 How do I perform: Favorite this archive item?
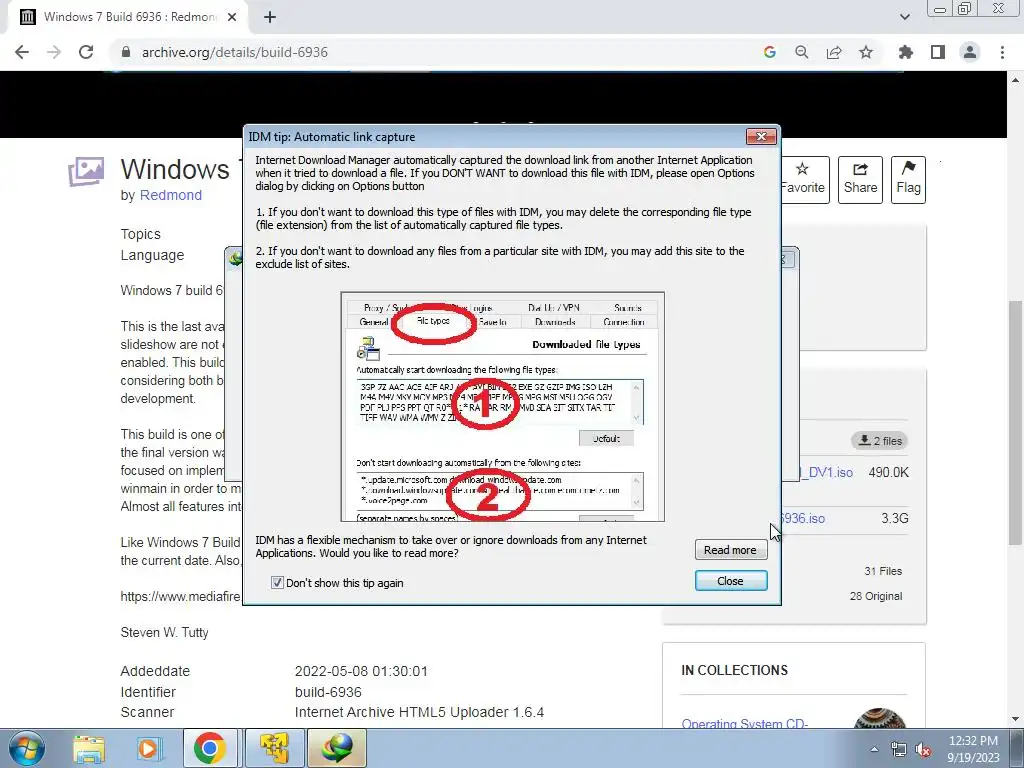coord(803,180)
